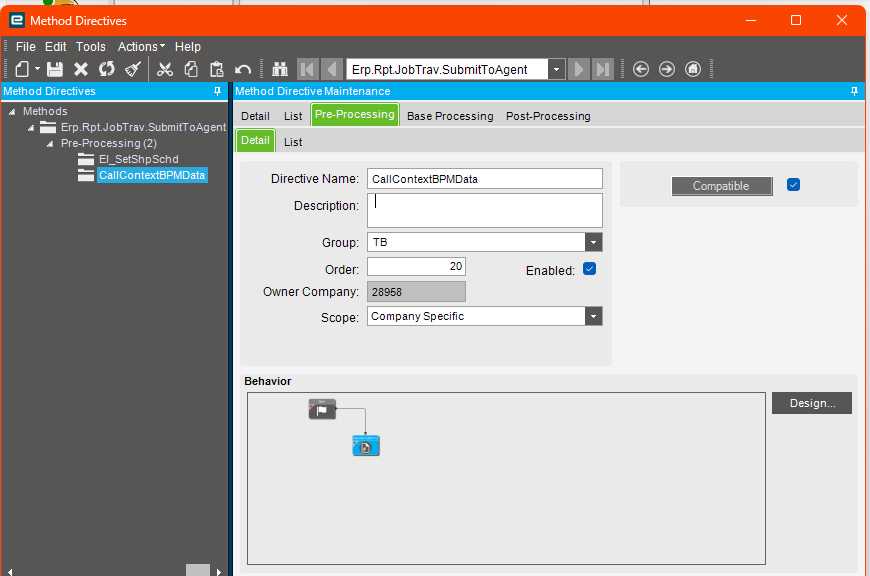Select EI_SetShpSchd in the tree
The width and height of the screenshot is (870, 576).
[x=139, y=159]
